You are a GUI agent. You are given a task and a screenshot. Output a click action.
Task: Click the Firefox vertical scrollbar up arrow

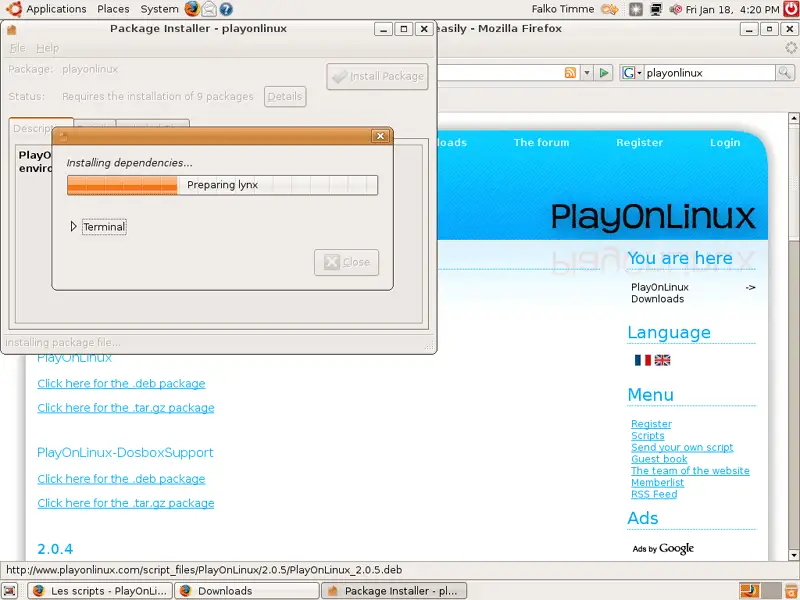(793, 118)
